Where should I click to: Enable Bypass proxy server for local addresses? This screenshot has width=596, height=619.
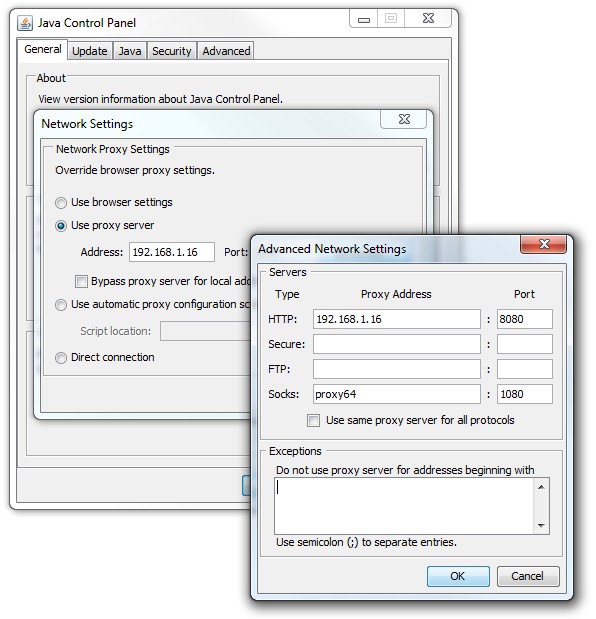coord(81,281)
